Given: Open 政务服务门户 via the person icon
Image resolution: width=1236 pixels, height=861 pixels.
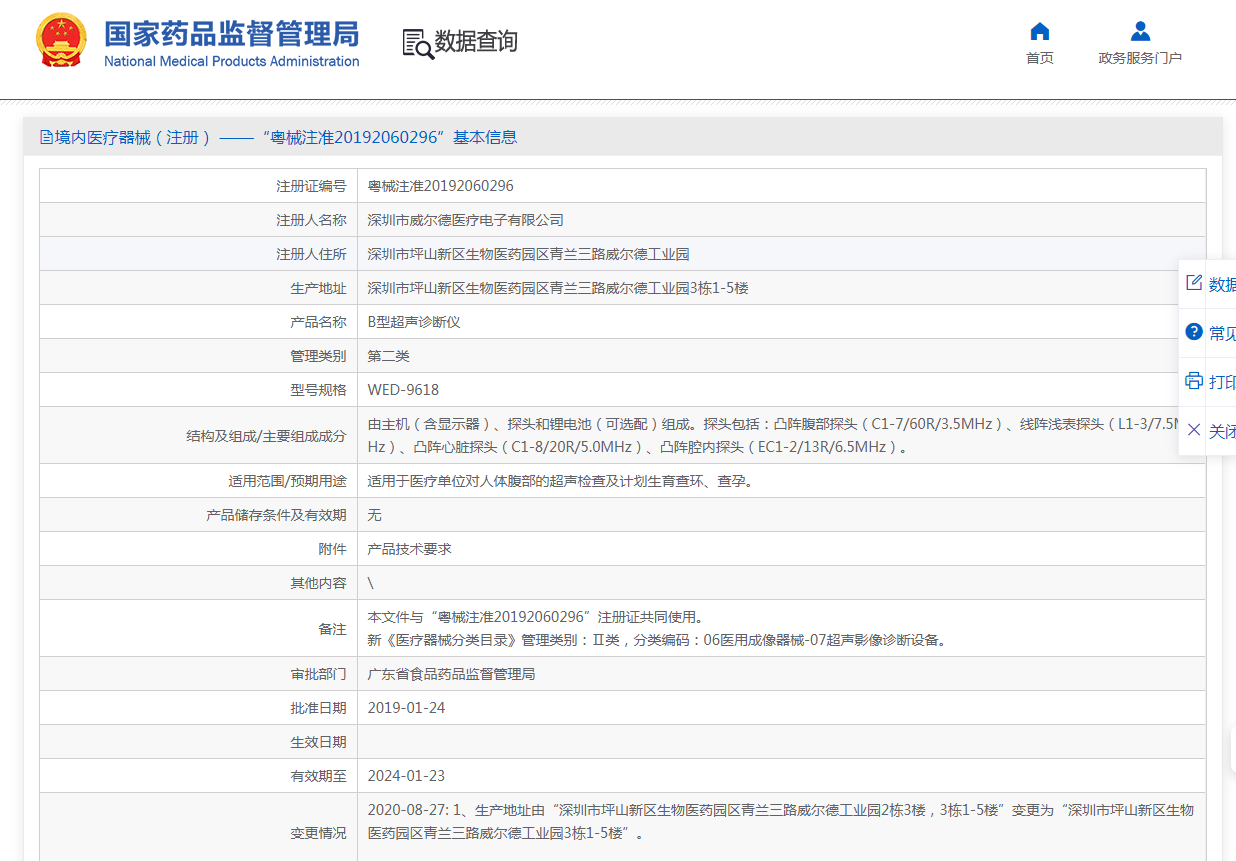Looking at the screenshot, I should point(1140,31).
